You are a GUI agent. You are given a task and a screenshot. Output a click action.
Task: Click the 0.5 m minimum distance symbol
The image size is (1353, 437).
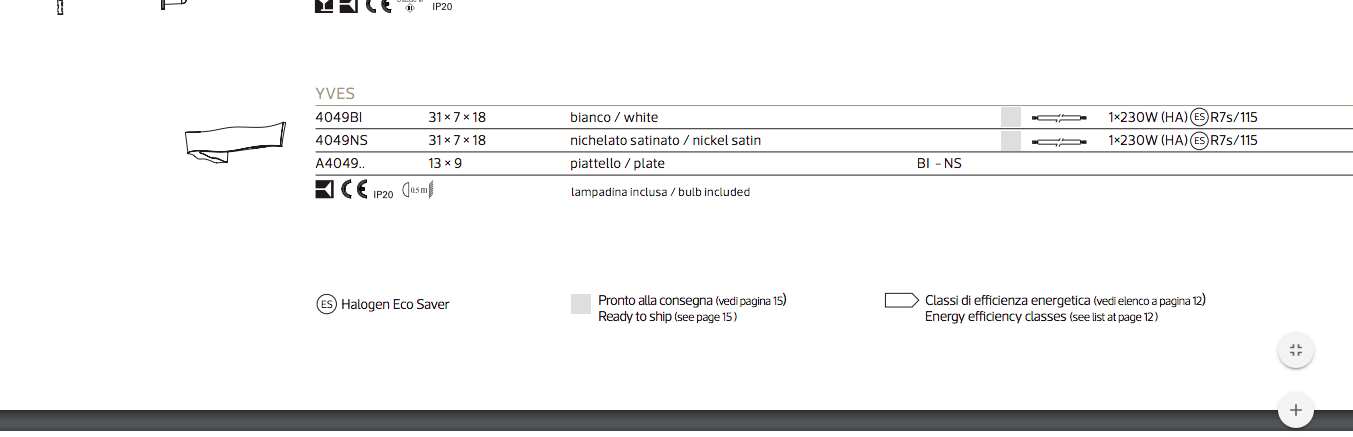point(418,190)
